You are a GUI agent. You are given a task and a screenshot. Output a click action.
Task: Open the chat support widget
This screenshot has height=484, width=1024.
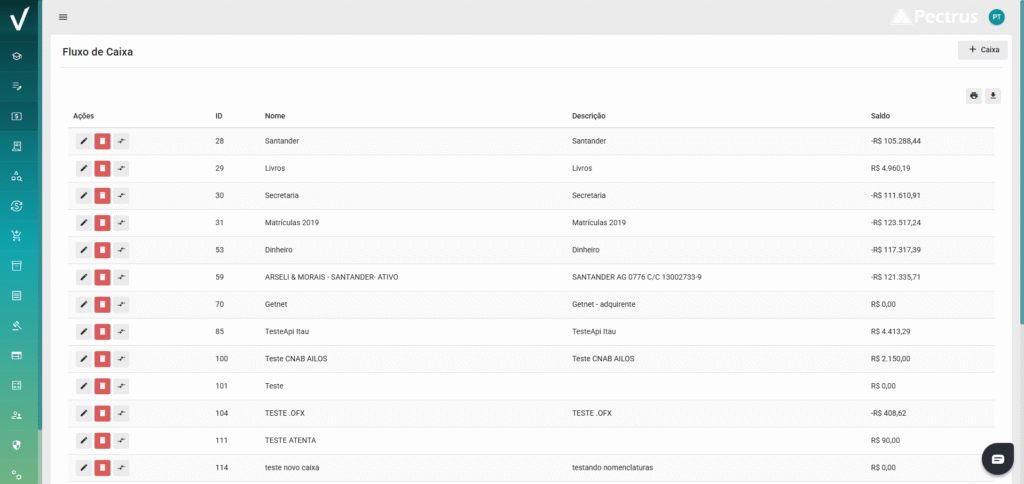click(x=997, y=458)
